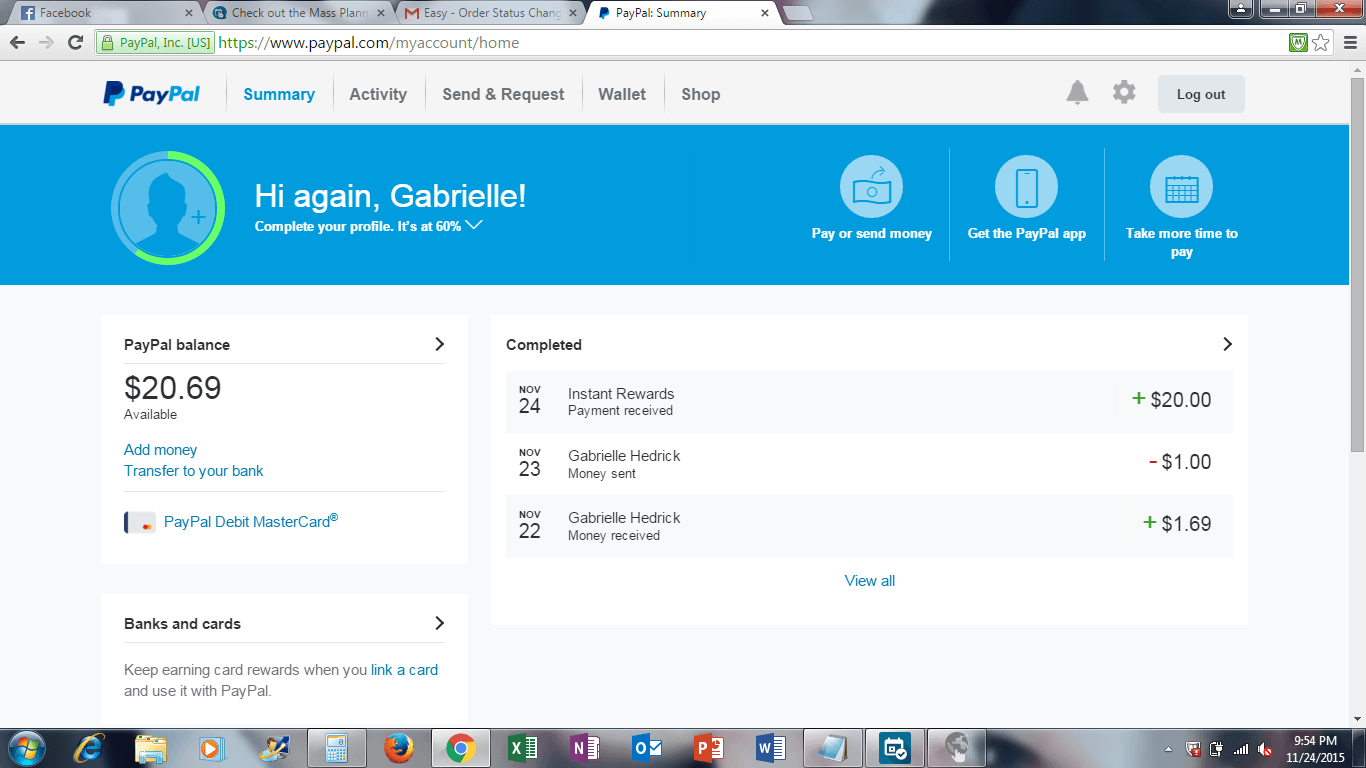1366x768 pixels.
Task: Click Transfer to your bank link
Action: point(194,471)
